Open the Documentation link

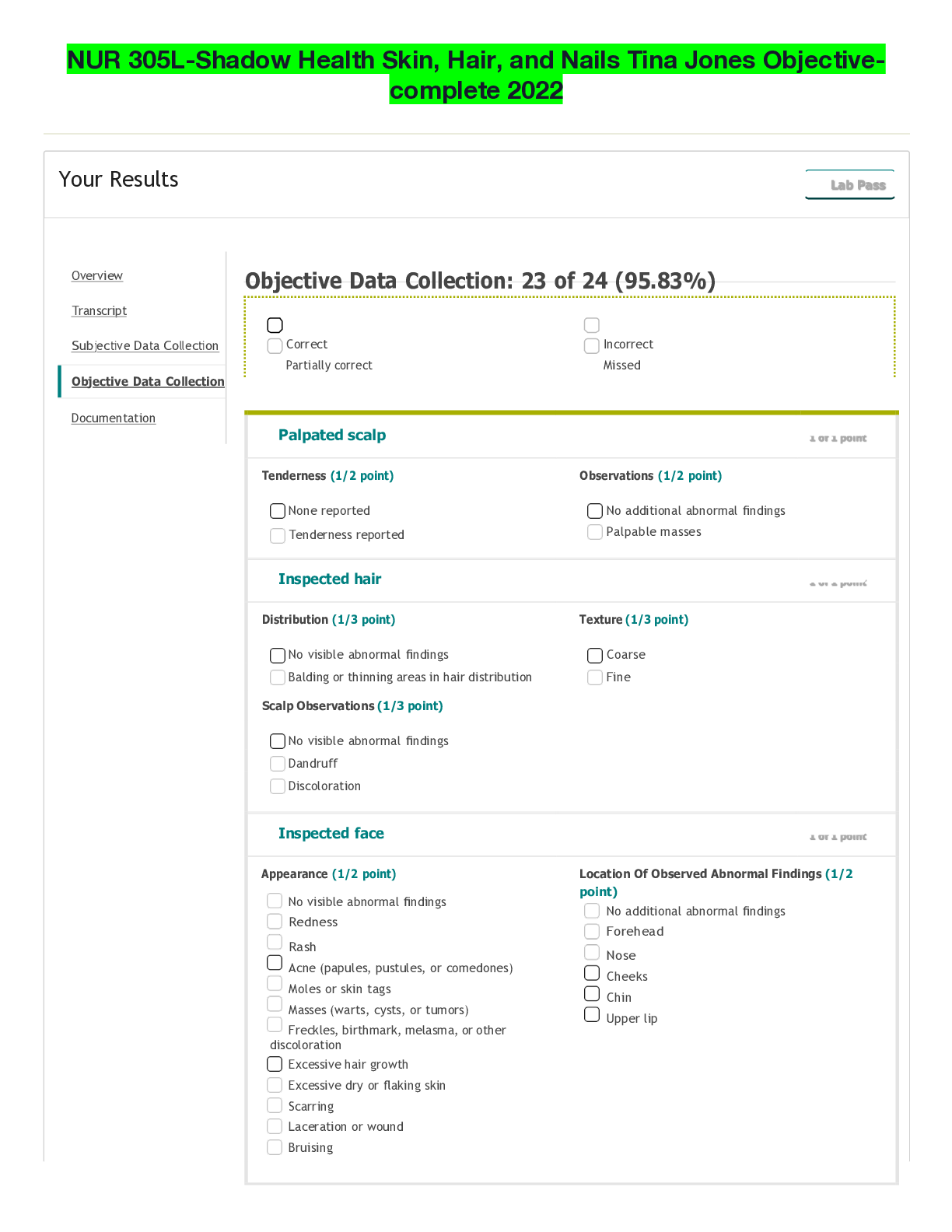coord(114,418)
